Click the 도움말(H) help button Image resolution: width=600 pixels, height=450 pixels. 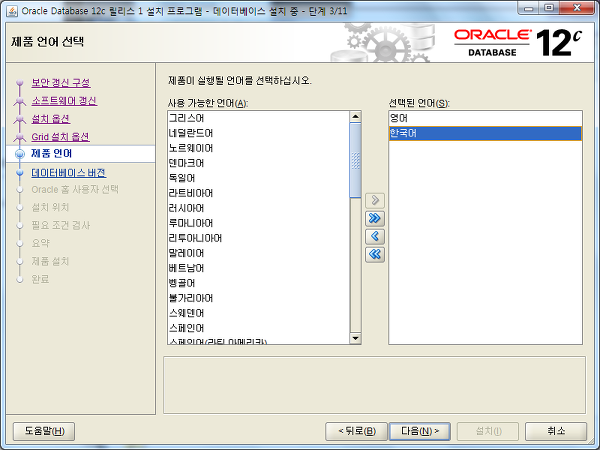click(x=44, y=431)
